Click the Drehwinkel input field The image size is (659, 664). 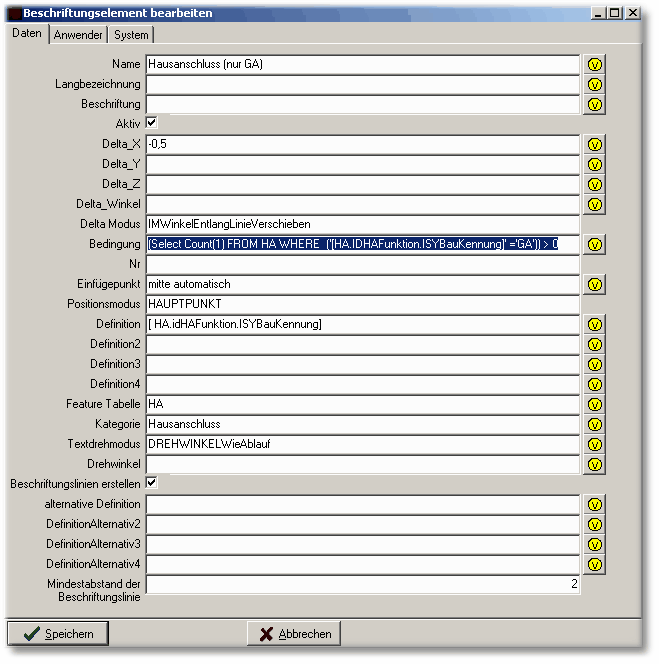pyautogui.click(x=362, y=464)
